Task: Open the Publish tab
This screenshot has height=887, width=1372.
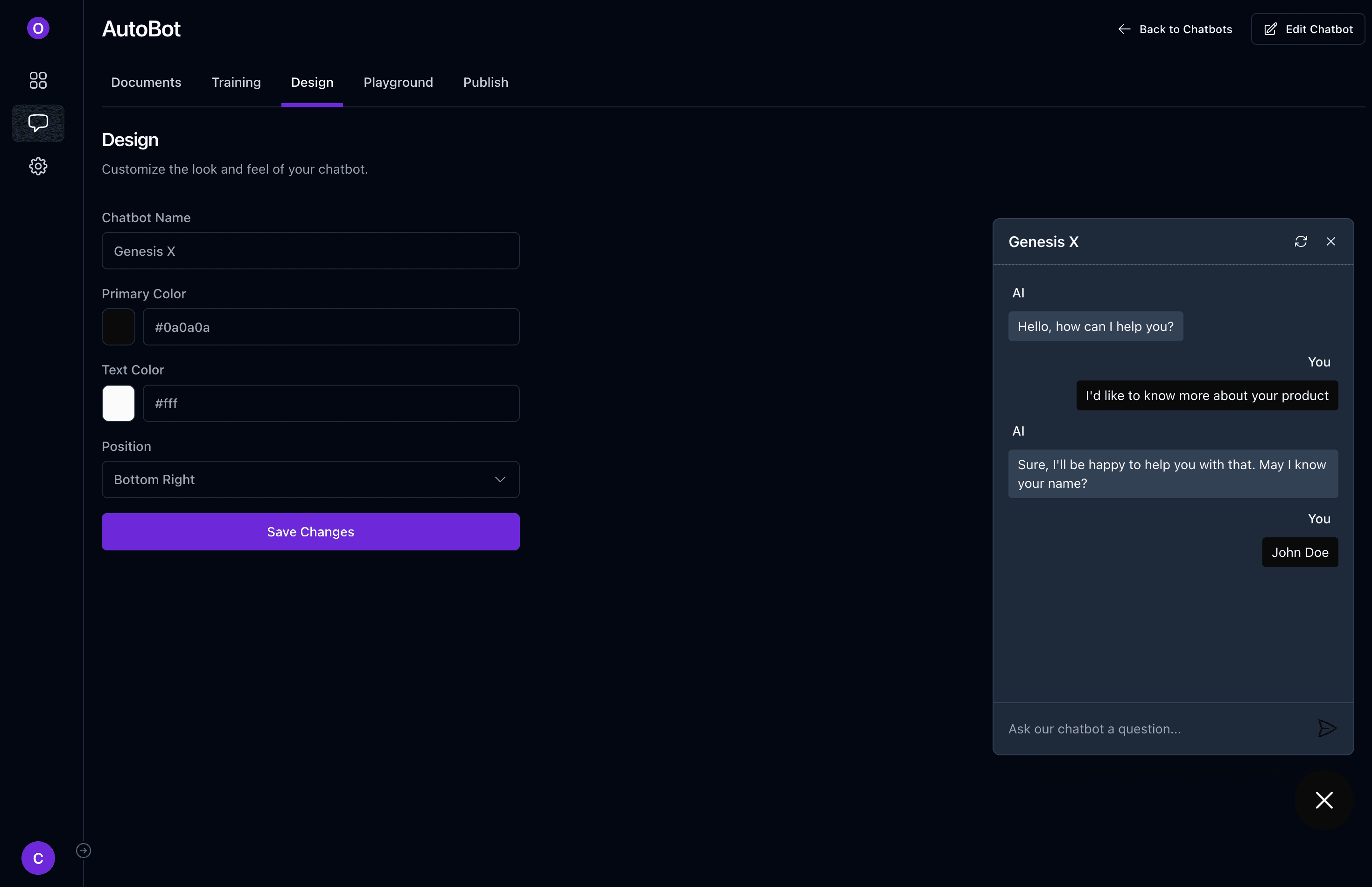Action: pos(485,82)
